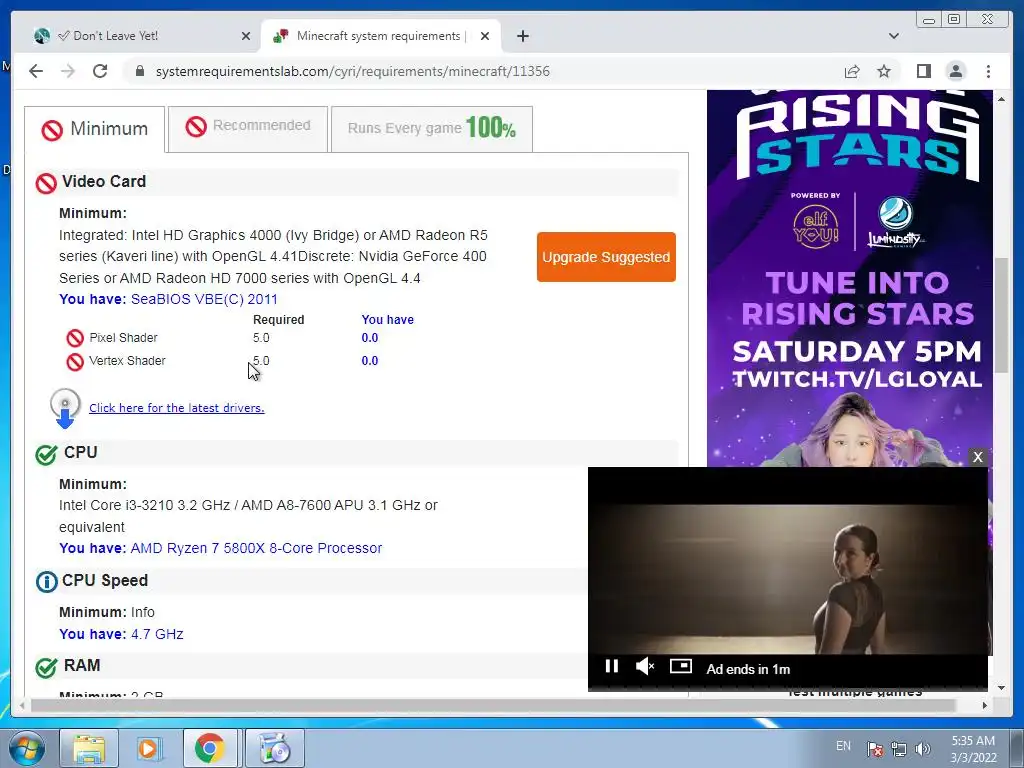Click the Upgrade Suggested button

606,257
